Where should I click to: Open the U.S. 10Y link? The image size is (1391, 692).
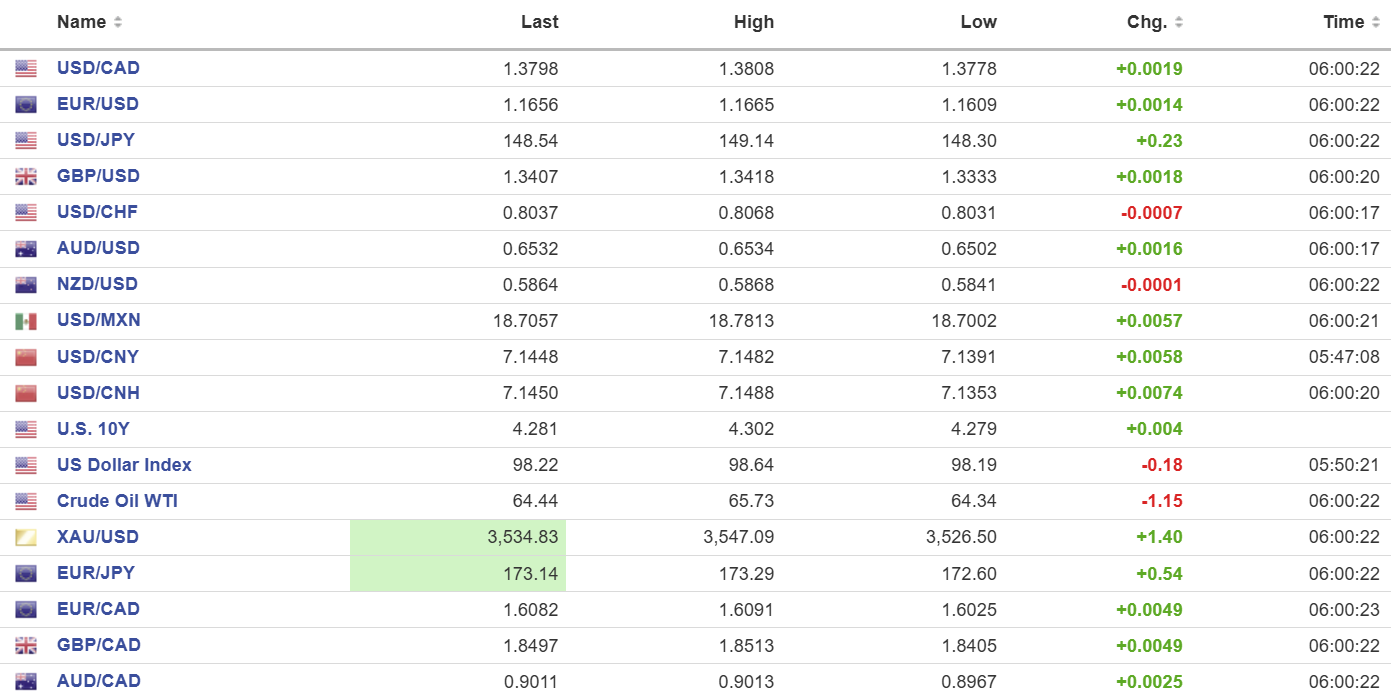click(93, 429)
